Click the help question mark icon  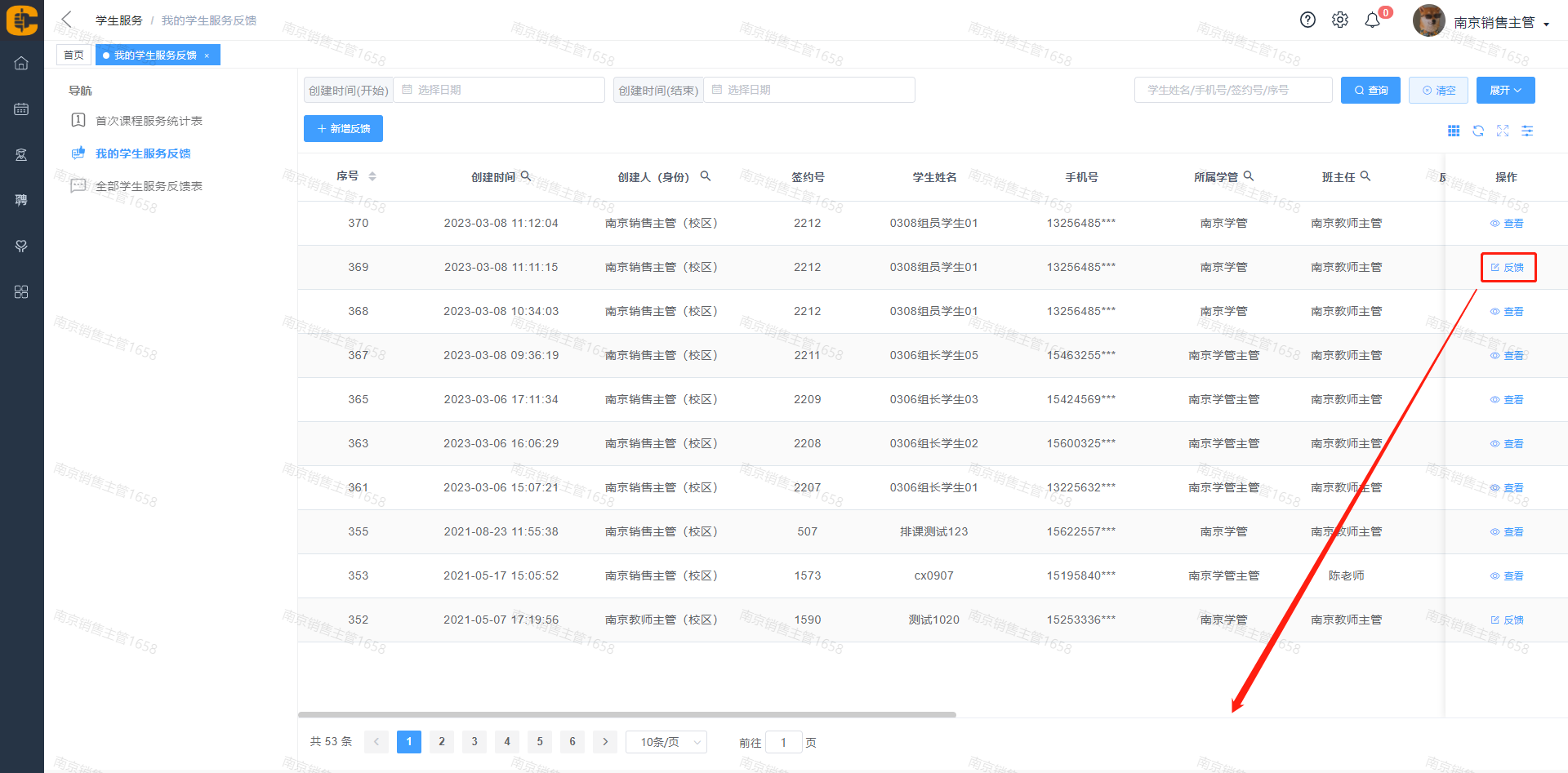coord(1307,20)
